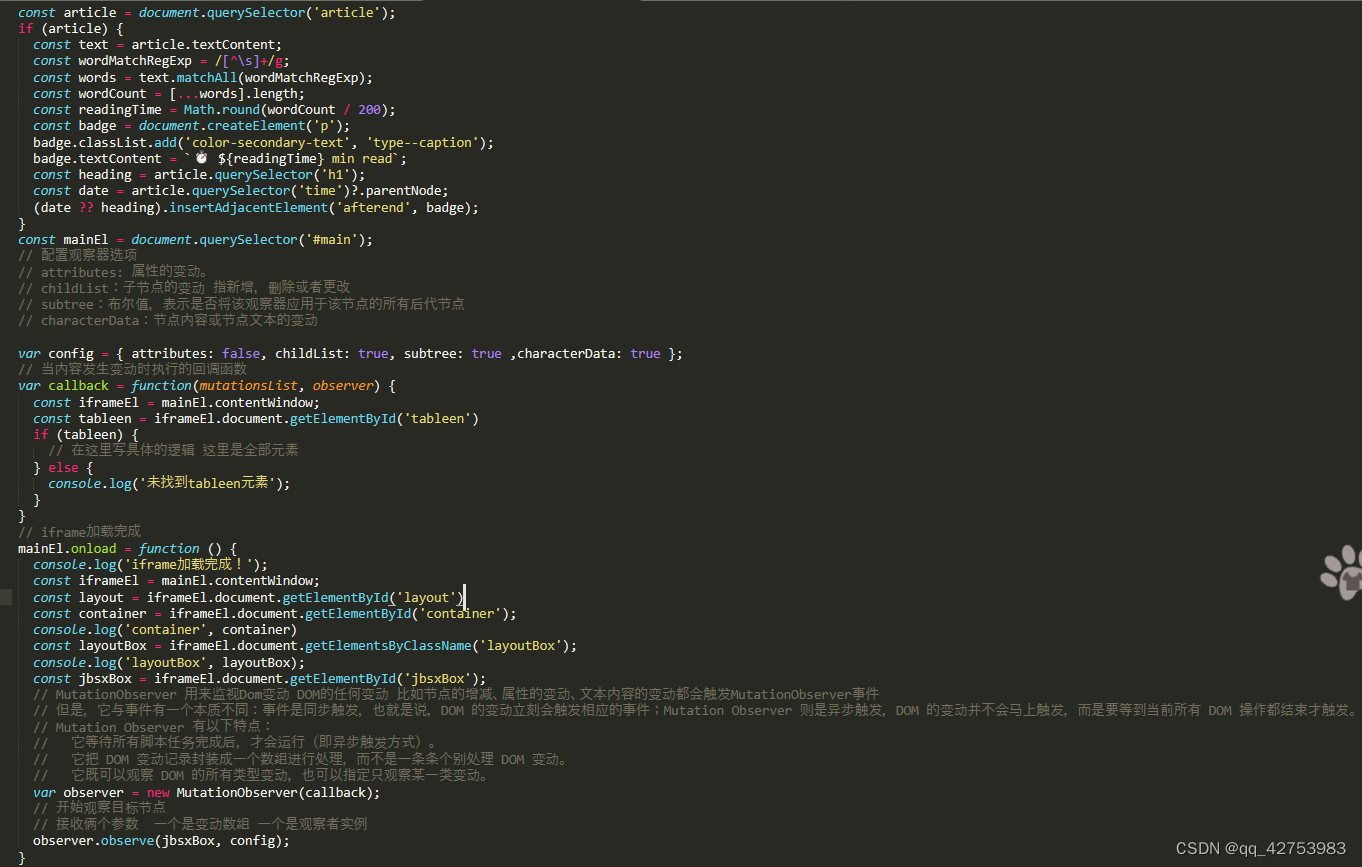The height and width of the screenshot is (867, 1362).
Task: Click the 'observer.observe(jbsxBox, config)' line
Action: [x=161, y=840]
